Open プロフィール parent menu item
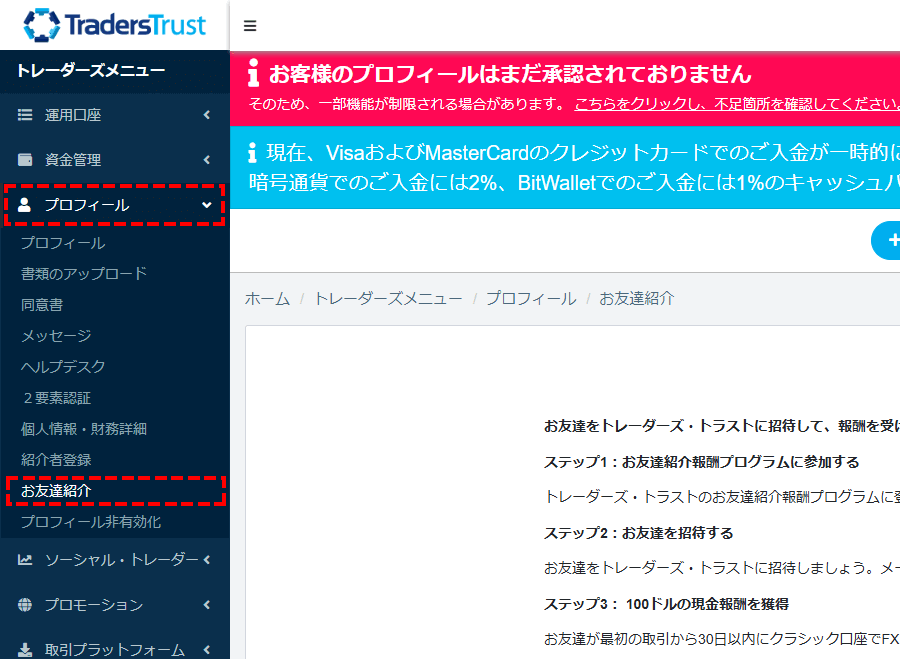 click(x=115, y=205)
